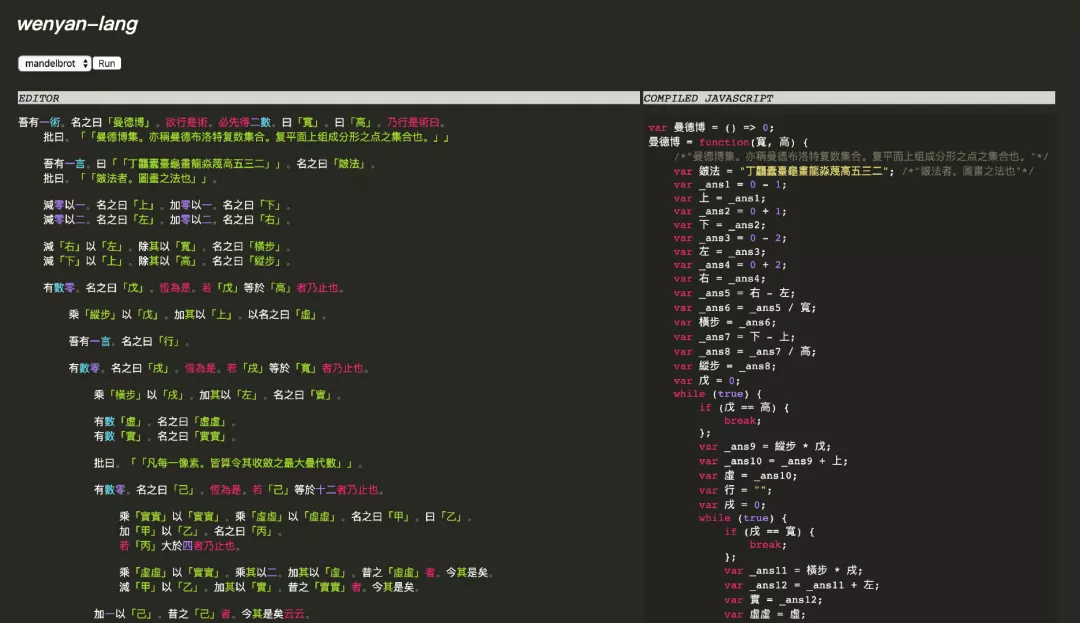Click compiled line with function(寬, 高)
1080x623 pixels.
coord(728,142)
